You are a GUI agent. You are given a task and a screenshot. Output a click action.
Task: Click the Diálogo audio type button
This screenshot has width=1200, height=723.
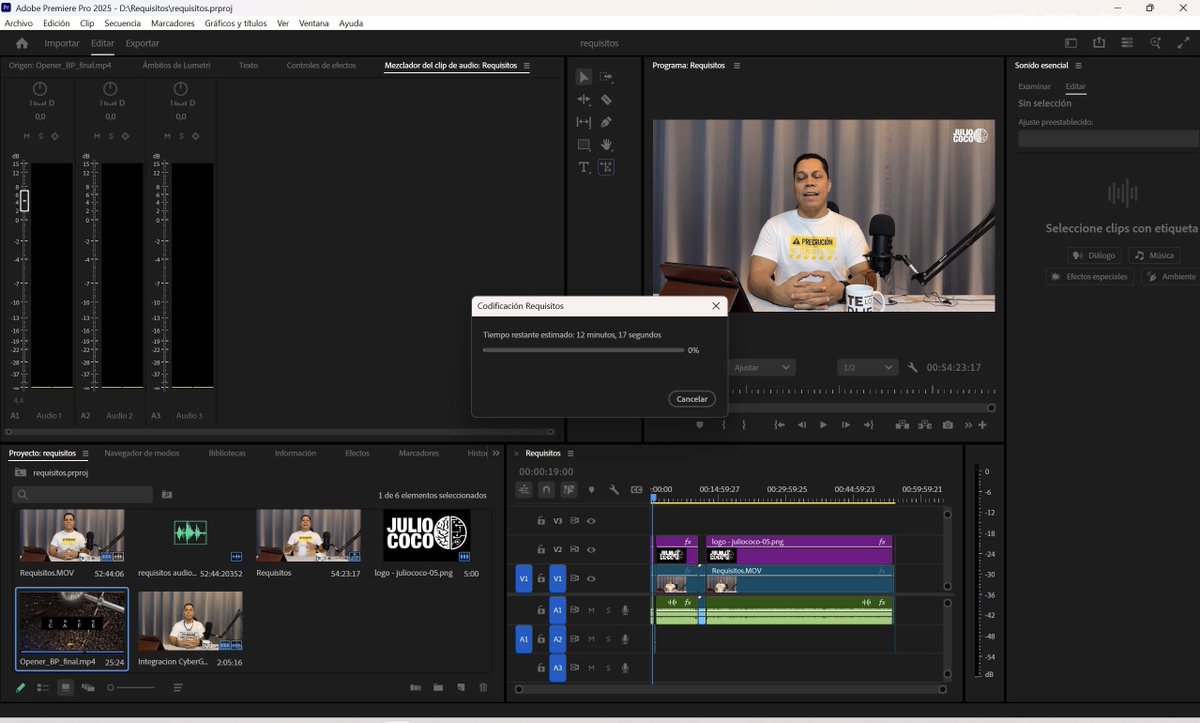click(1093, 255)
